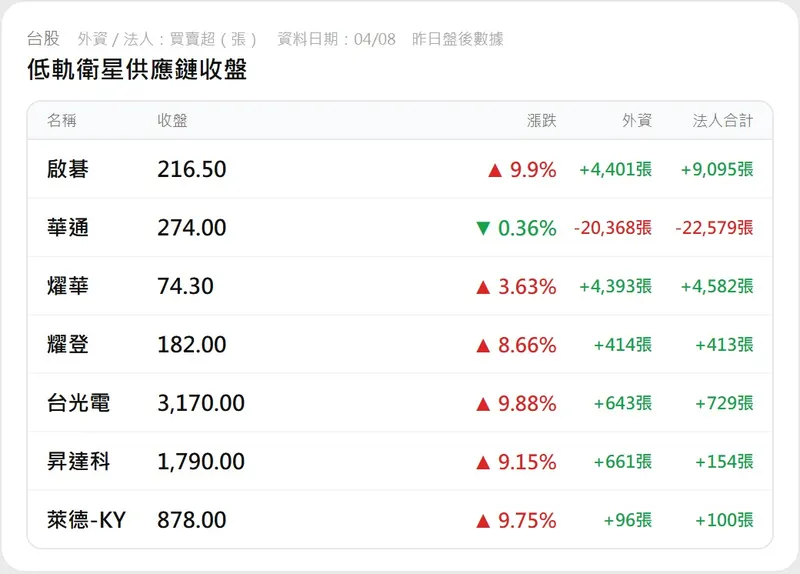This screenshot has height=574, width=800.
Task: Click 華通's foreign value -20,368張
Action: pyautogui.click(x=612, y=228)
